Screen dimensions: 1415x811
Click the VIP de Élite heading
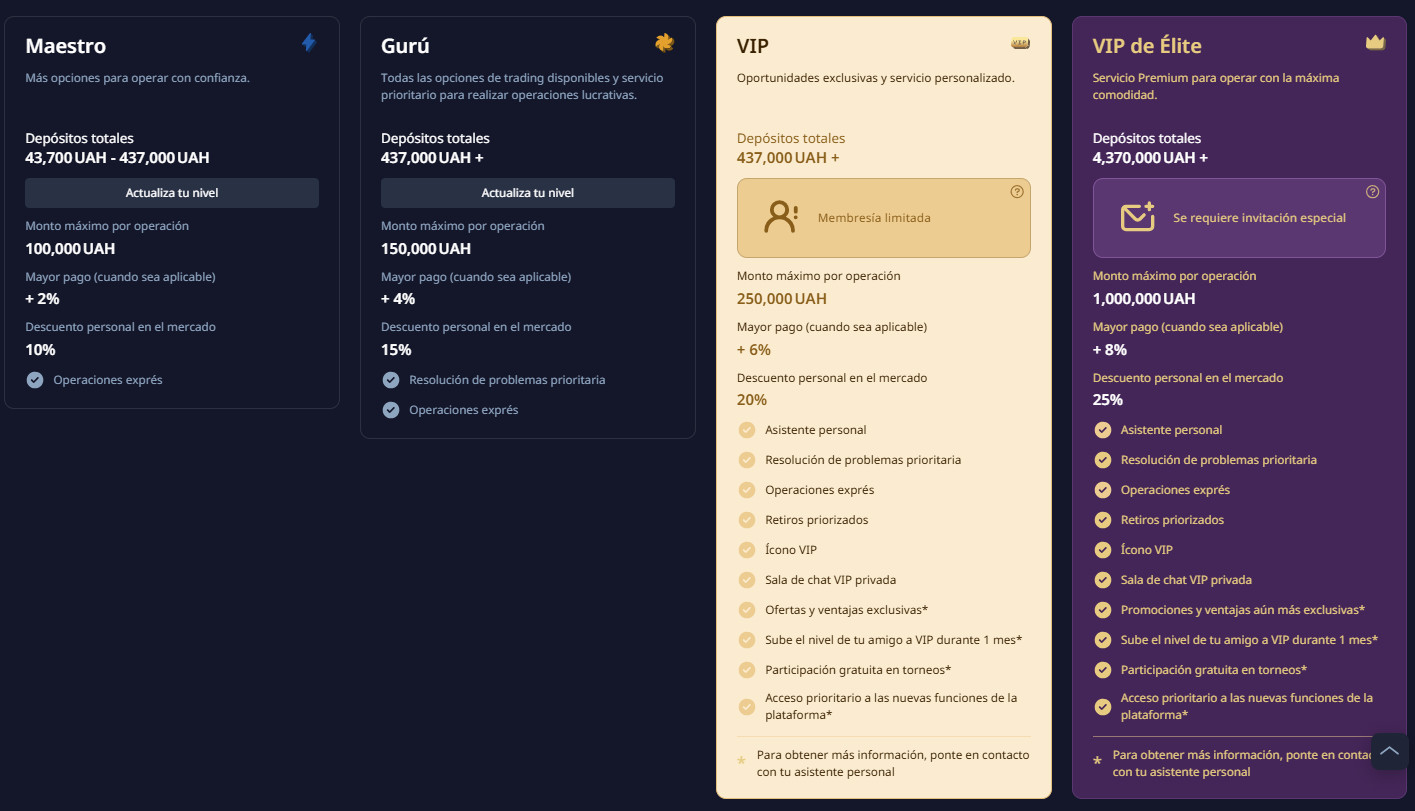pyautogui.click(x=1147, y=46)
